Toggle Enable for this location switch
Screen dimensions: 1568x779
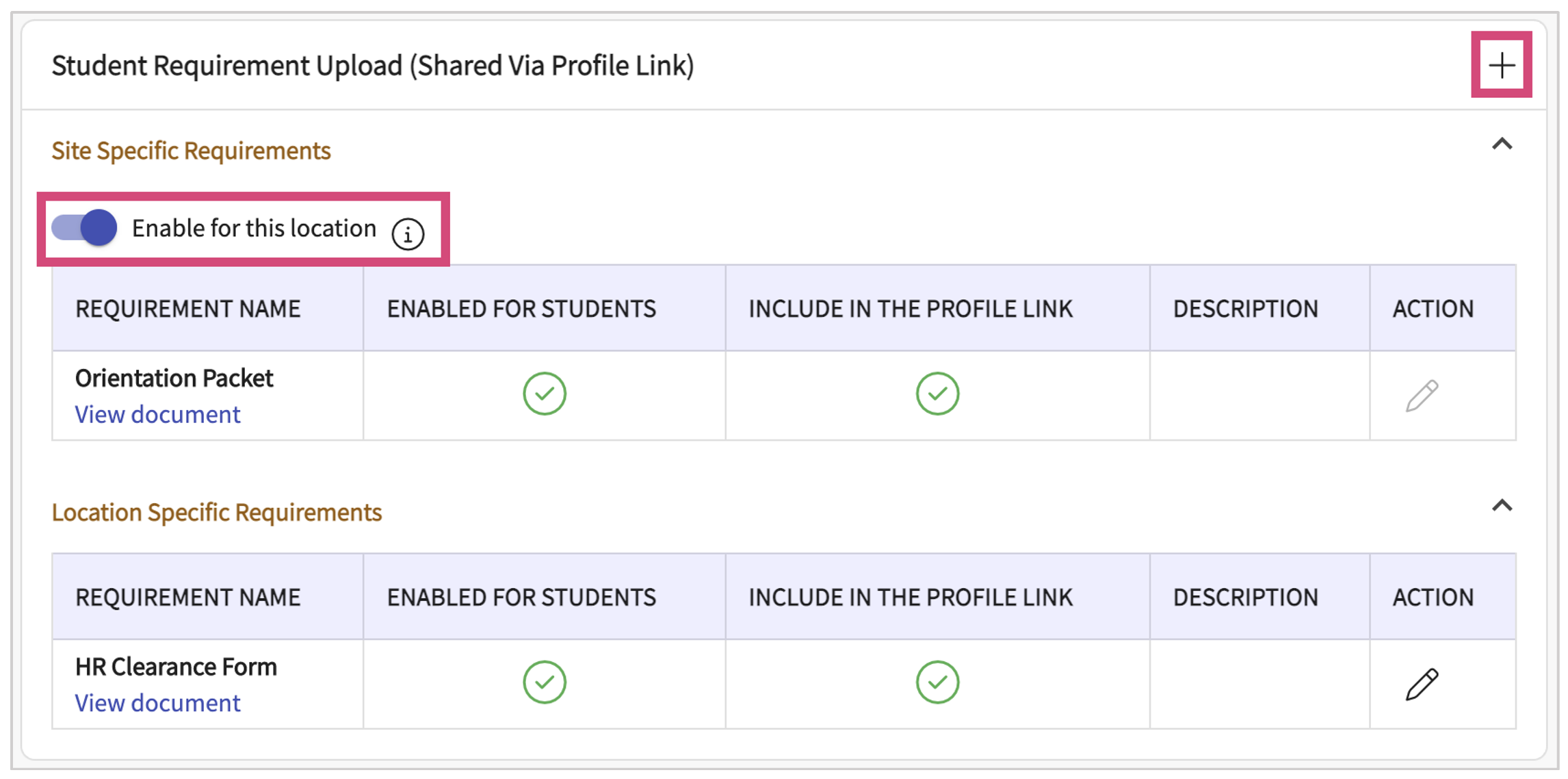click(85, 227)
